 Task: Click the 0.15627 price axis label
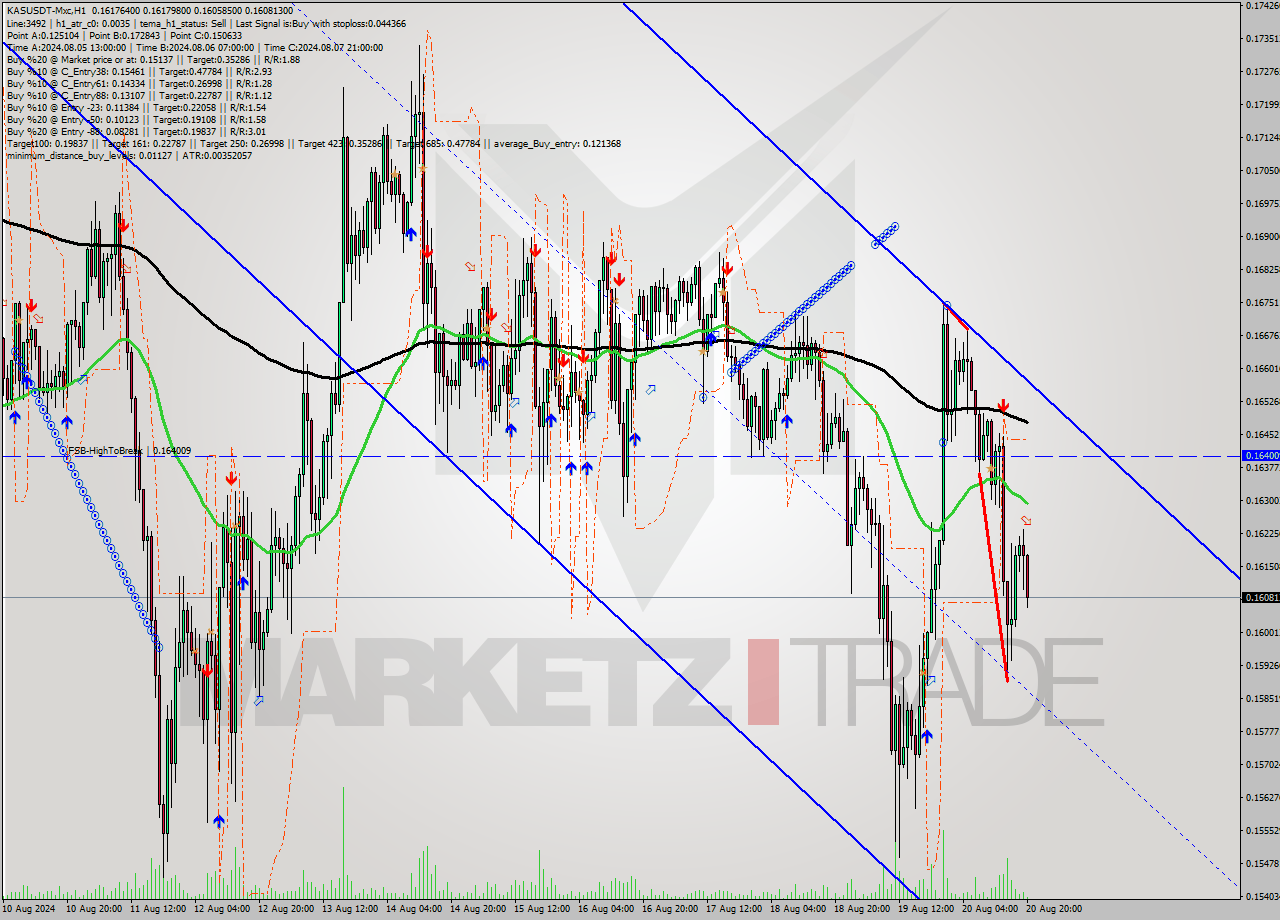1261,797
